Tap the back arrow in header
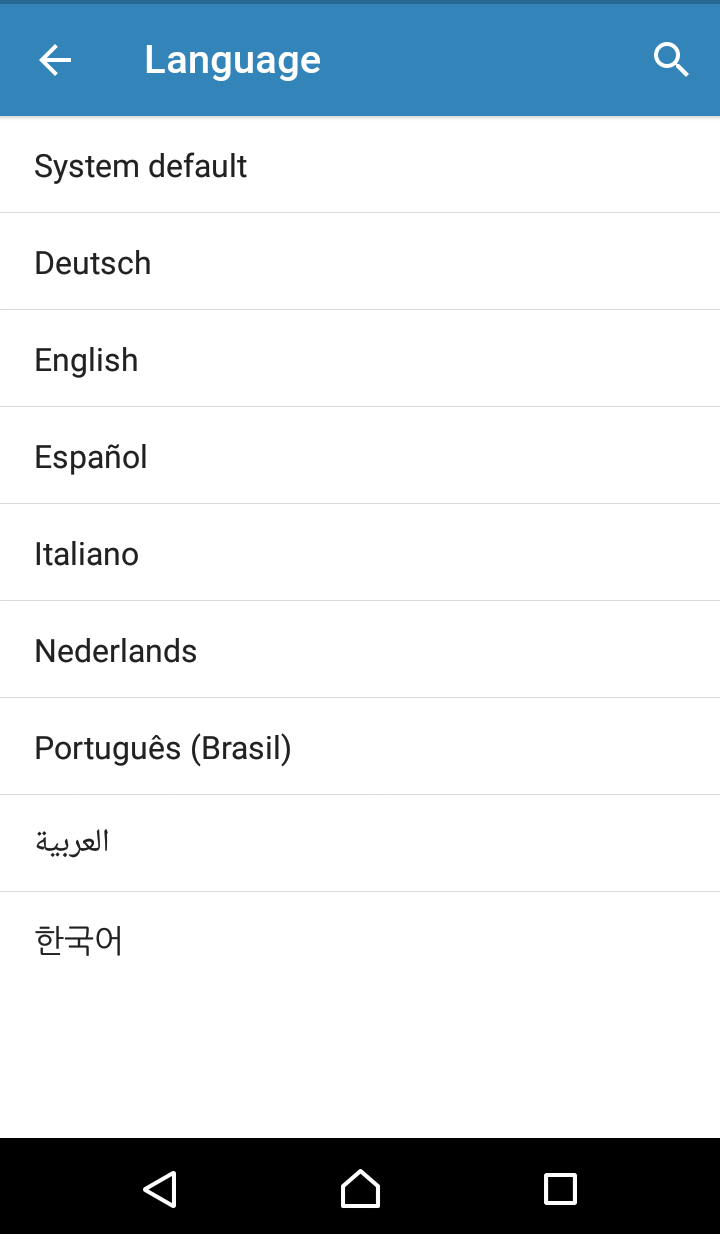 pos(55,60)
